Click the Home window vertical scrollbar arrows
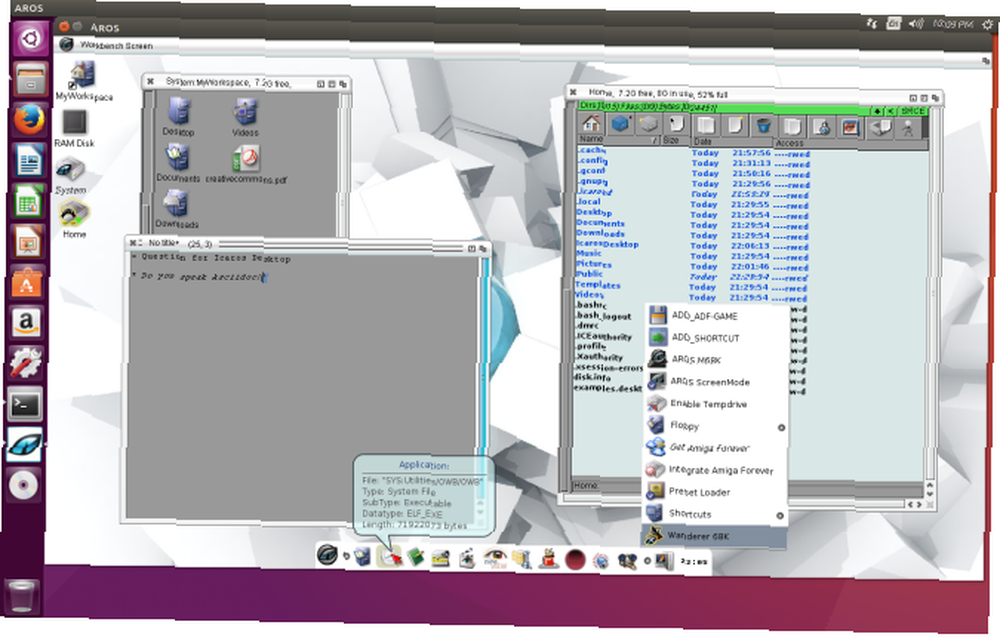 (930, 490)
